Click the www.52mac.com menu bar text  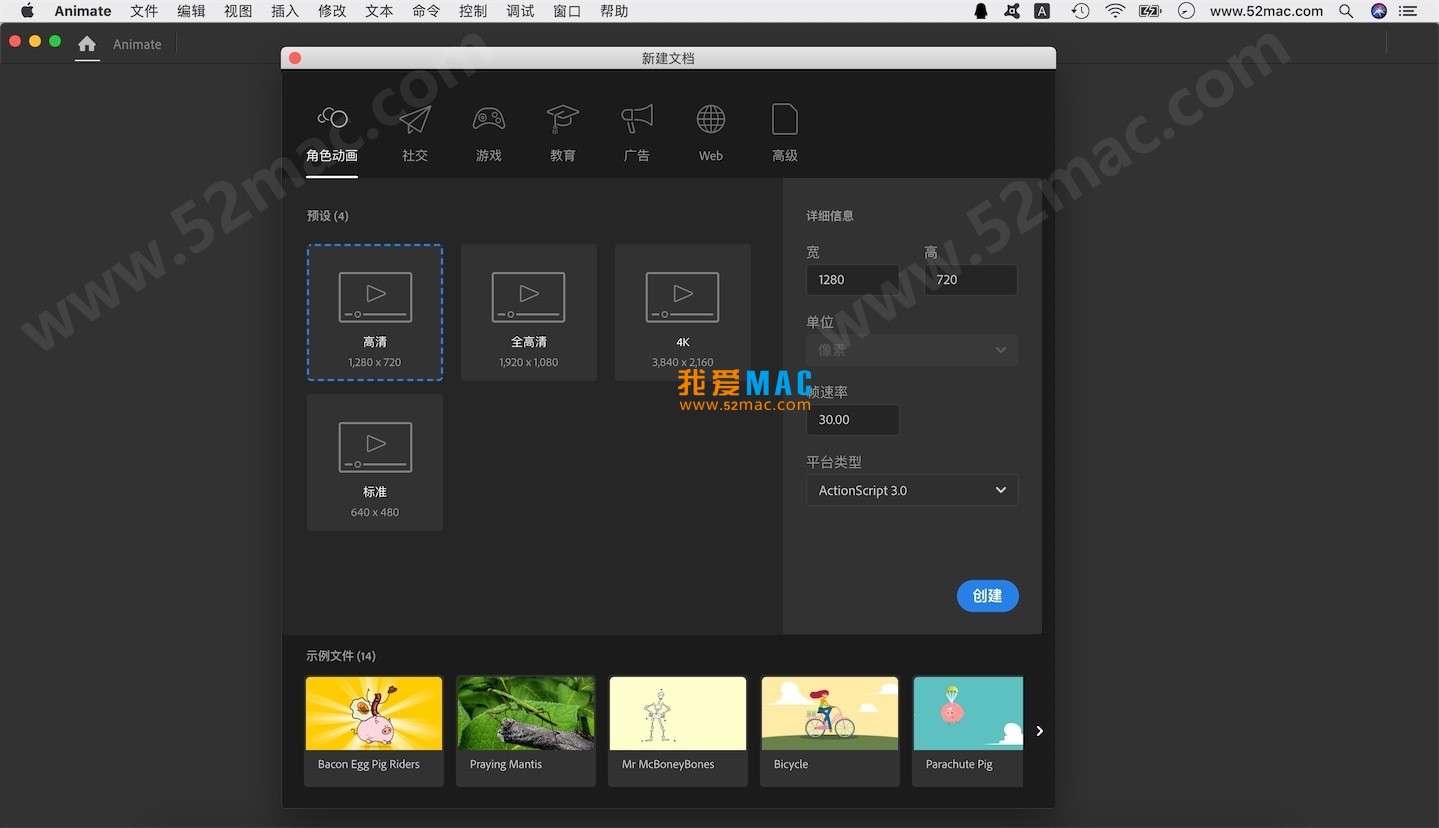(x=1266, y=11)
